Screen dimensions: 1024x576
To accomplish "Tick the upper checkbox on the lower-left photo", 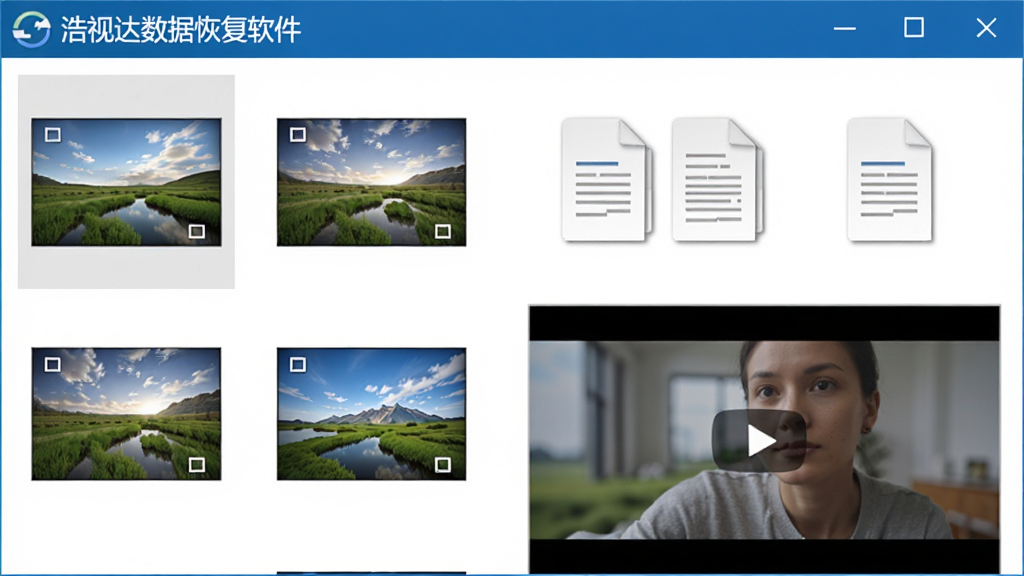I will point(53,364).
